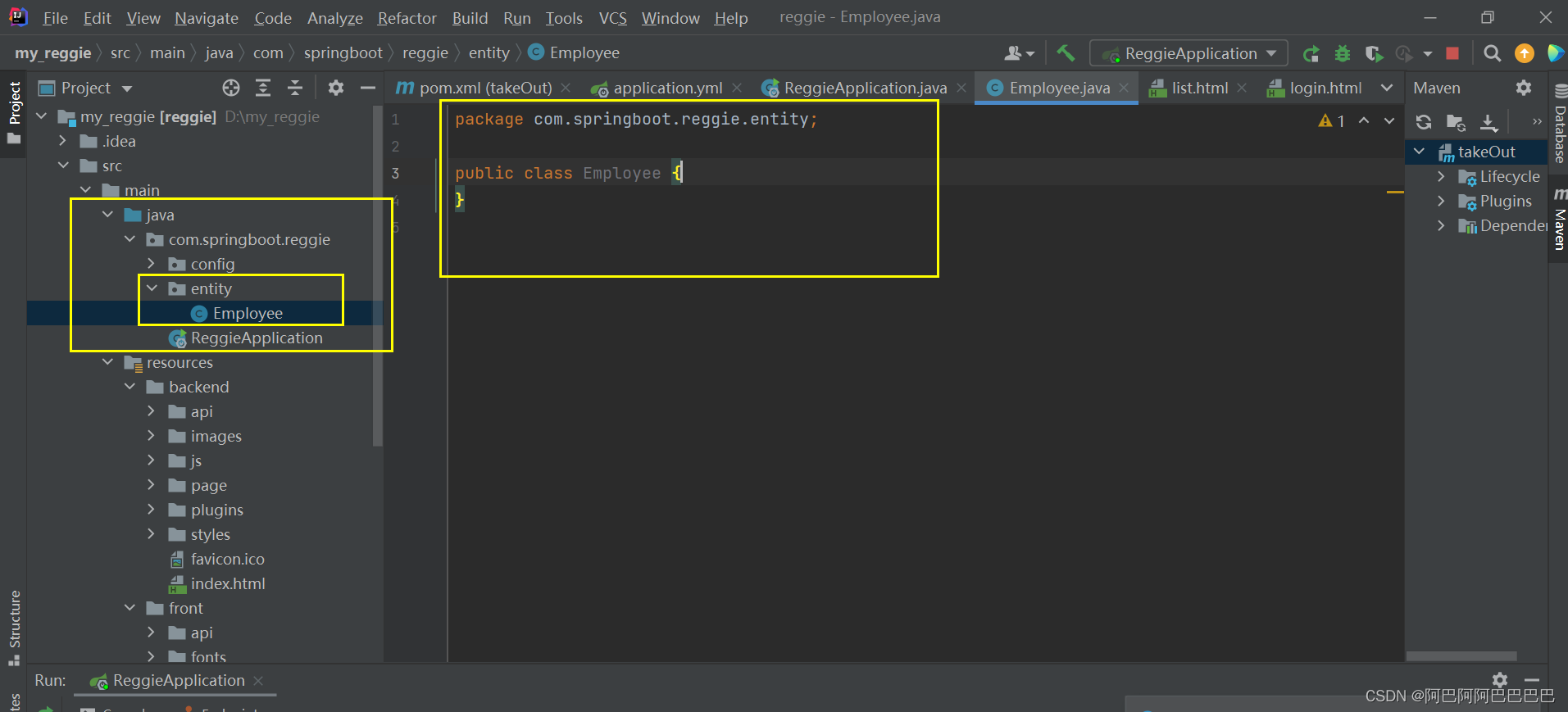Open the Navigate menu
Viewport: 1568px width, 712px height.
[207, 18]
